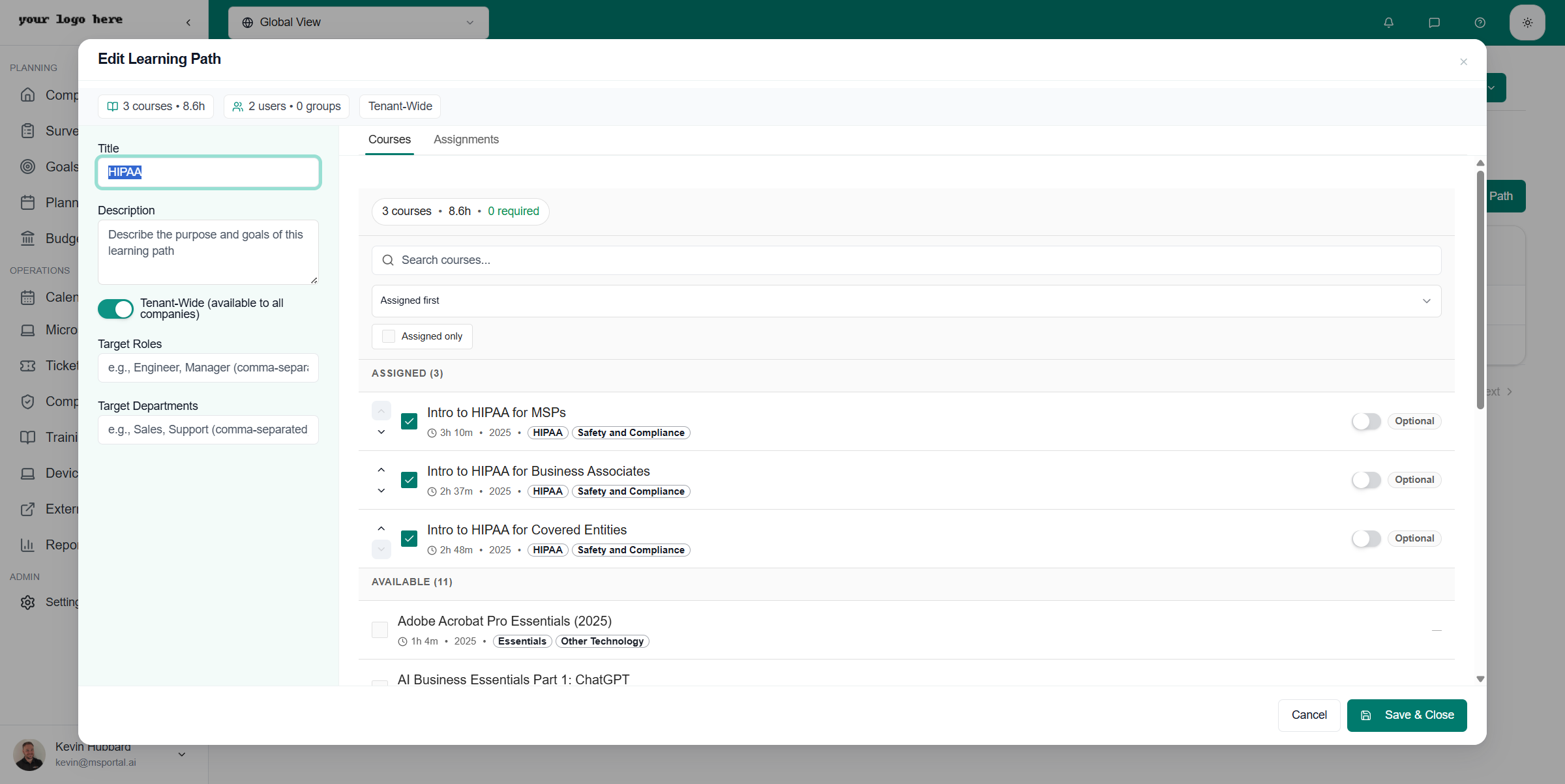Toggle the theme sun icon

[x=1527, y=22]
